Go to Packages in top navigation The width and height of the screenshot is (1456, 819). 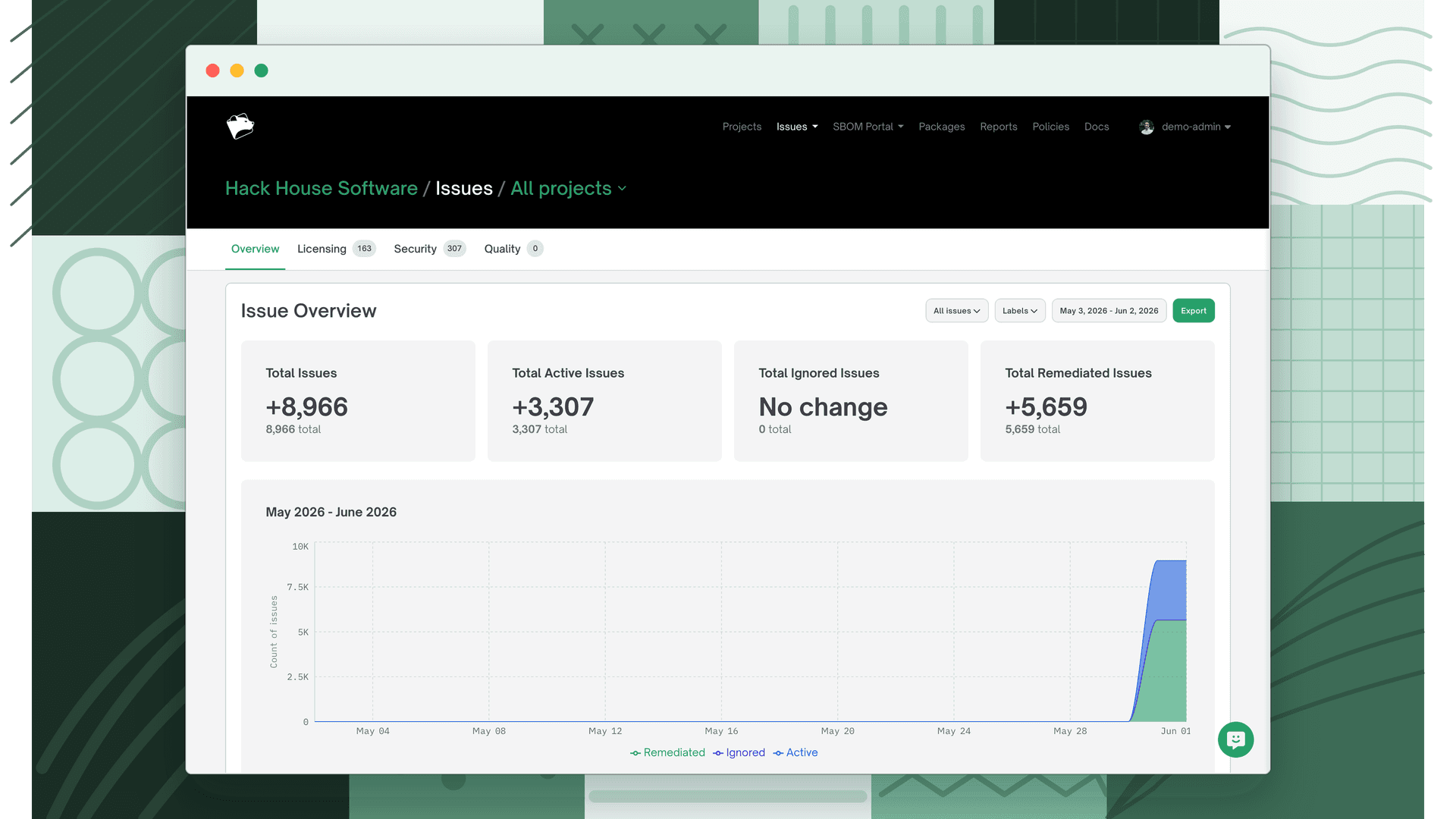(x=941, y=127)
